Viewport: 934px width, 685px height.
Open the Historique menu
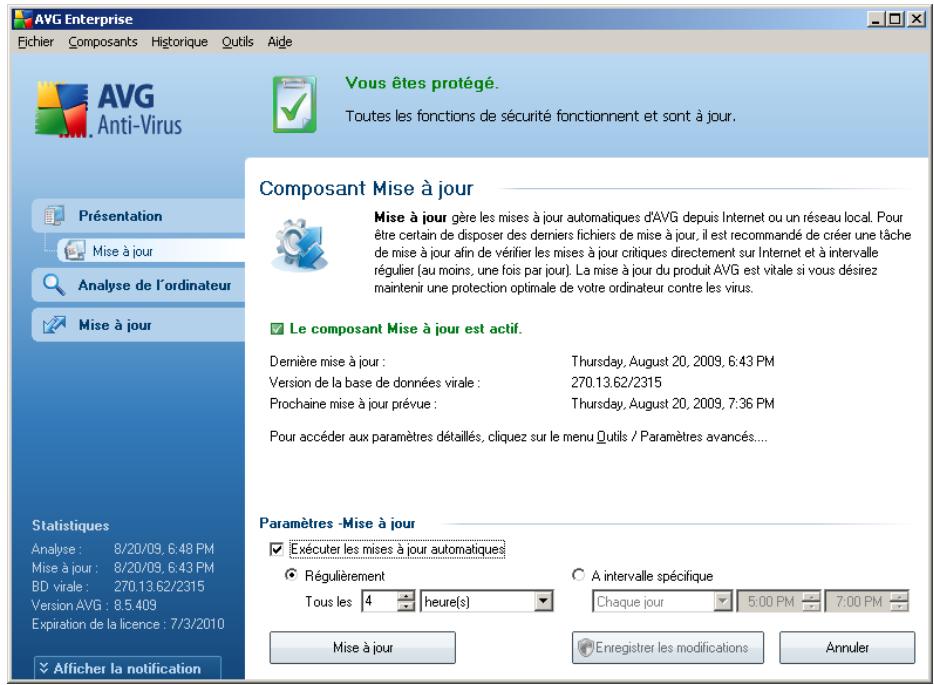pos(179,42)
